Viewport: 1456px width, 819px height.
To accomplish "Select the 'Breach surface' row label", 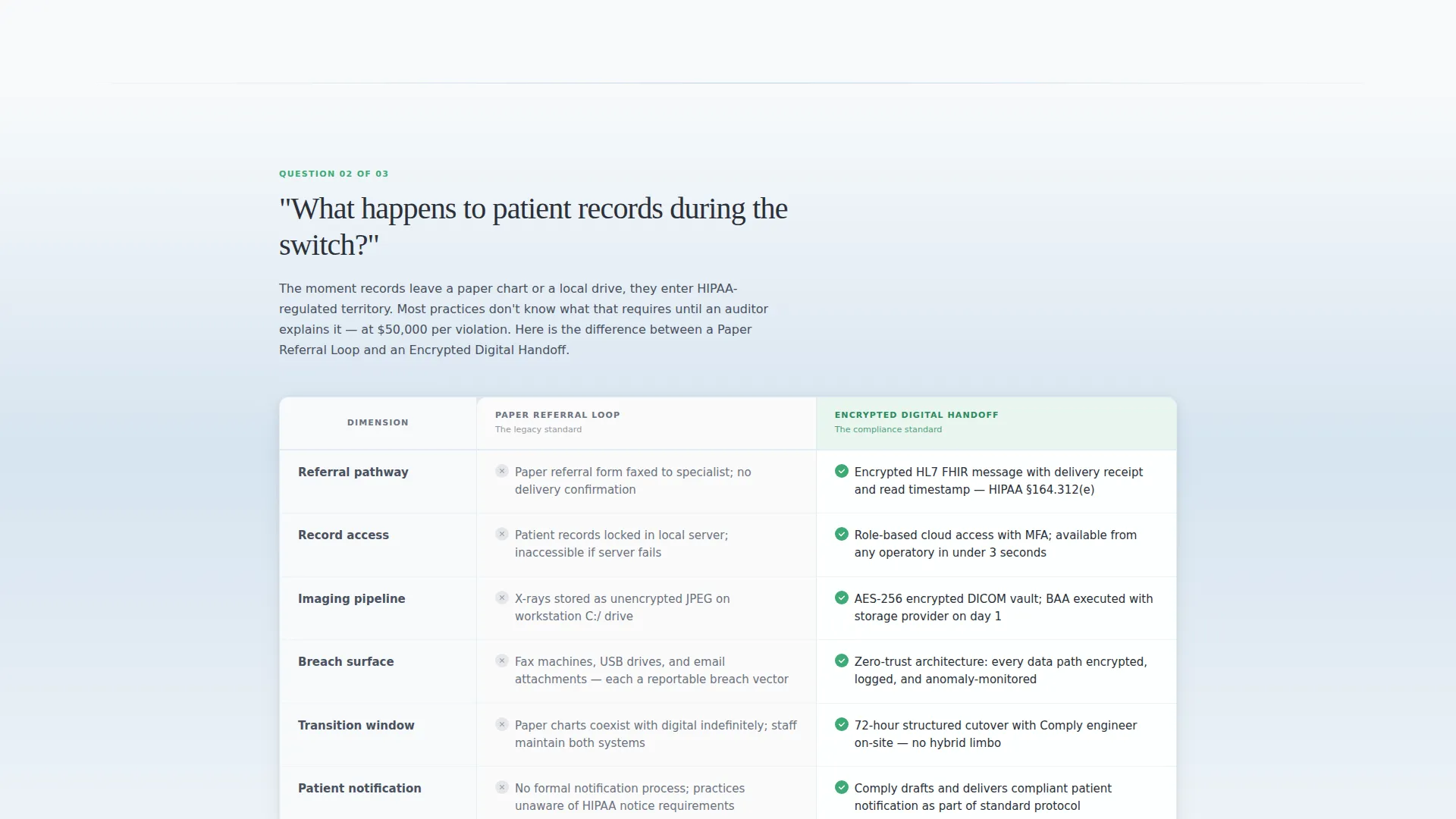I will [x=346, y=661].
